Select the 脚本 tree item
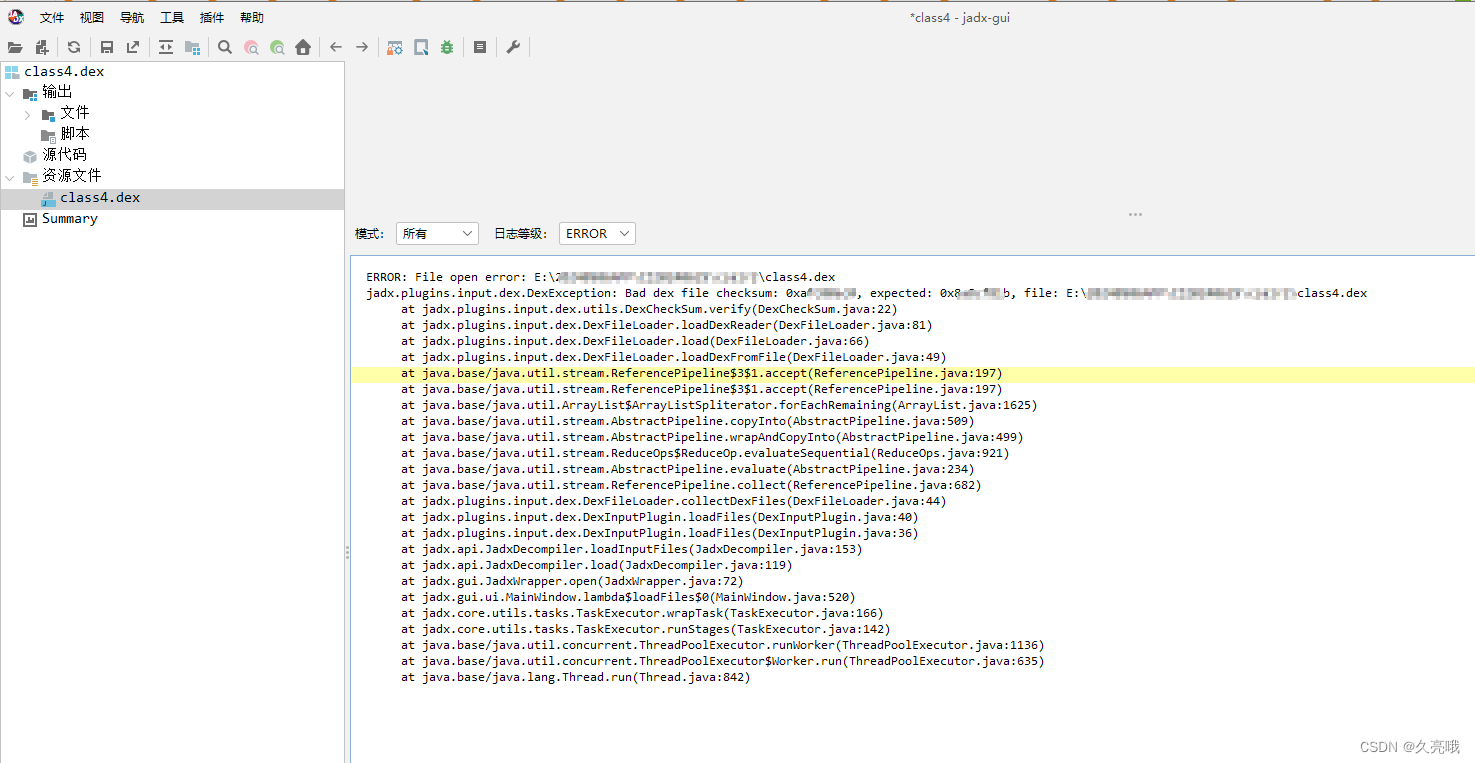The width and height of the screenshot is (1475, 763). (x=75, y=134)
